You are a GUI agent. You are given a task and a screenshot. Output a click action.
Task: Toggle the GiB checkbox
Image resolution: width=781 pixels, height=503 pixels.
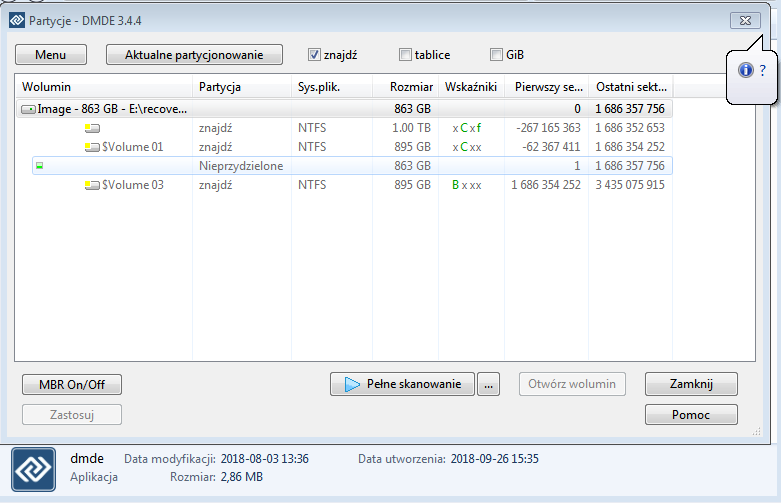tap(496, 55)
